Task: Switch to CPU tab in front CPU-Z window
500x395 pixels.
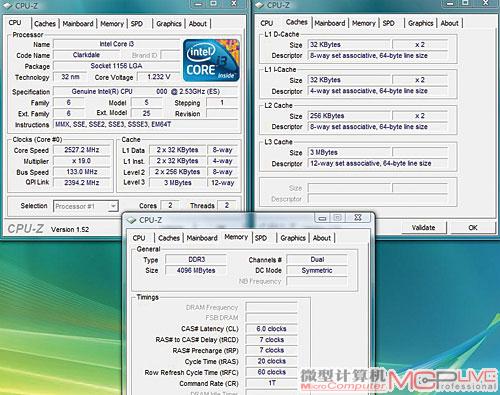Action: pyautogui.click(x=139, y=238)
